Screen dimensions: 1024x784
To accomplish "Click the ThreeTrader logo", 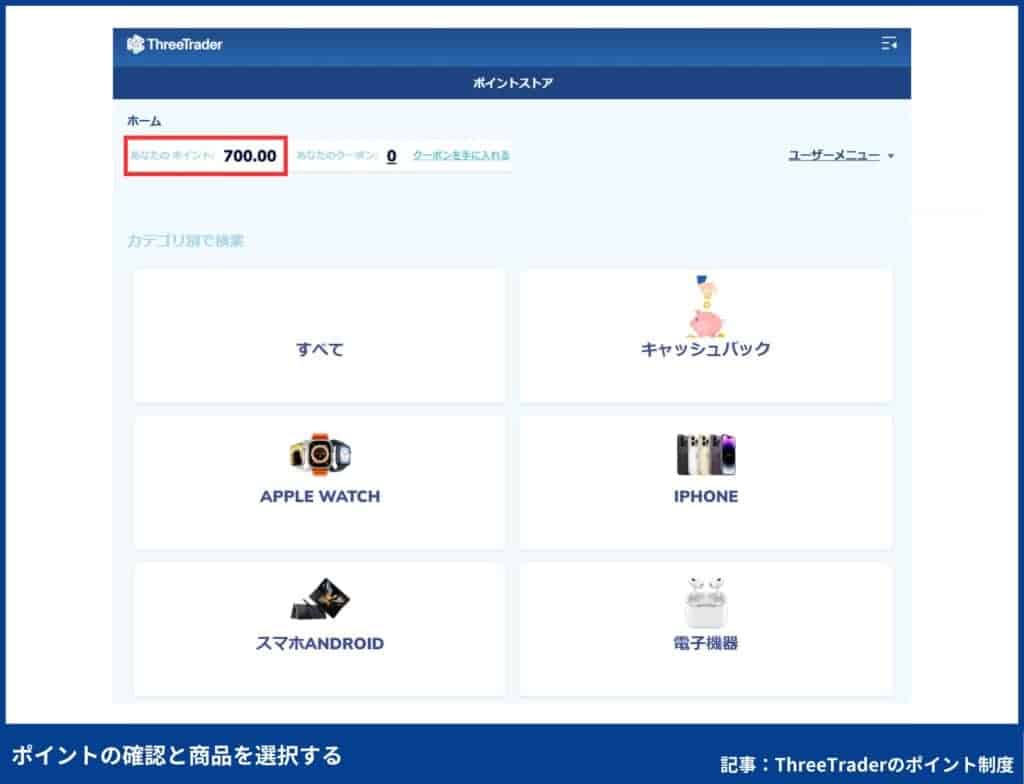I will [x=174, y=44].
